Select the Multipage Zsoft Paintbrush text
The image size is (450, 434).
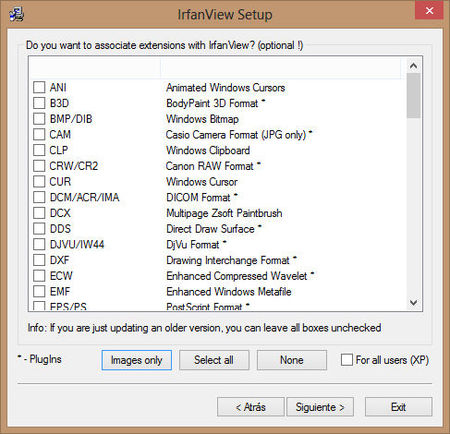pyautogui.click(x=224, y=213)
